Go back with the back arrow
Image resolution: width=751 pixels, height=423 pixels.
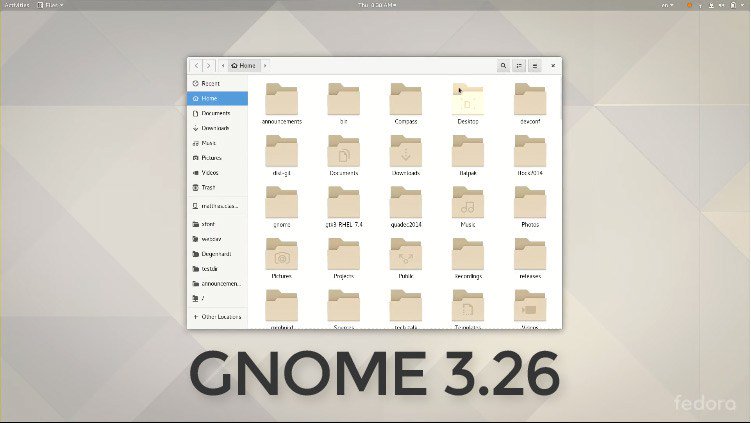(196, 66)
